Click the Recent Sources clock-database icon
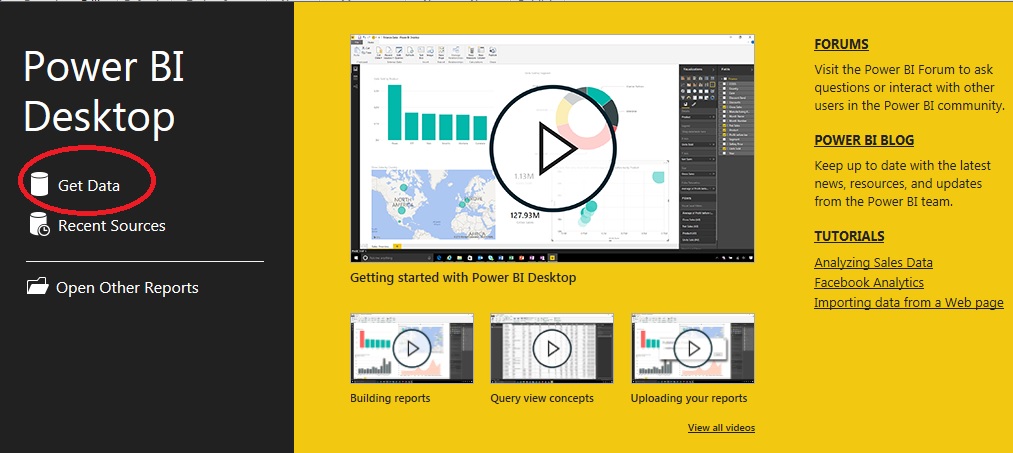1013x453 pixels. (39, 224)
